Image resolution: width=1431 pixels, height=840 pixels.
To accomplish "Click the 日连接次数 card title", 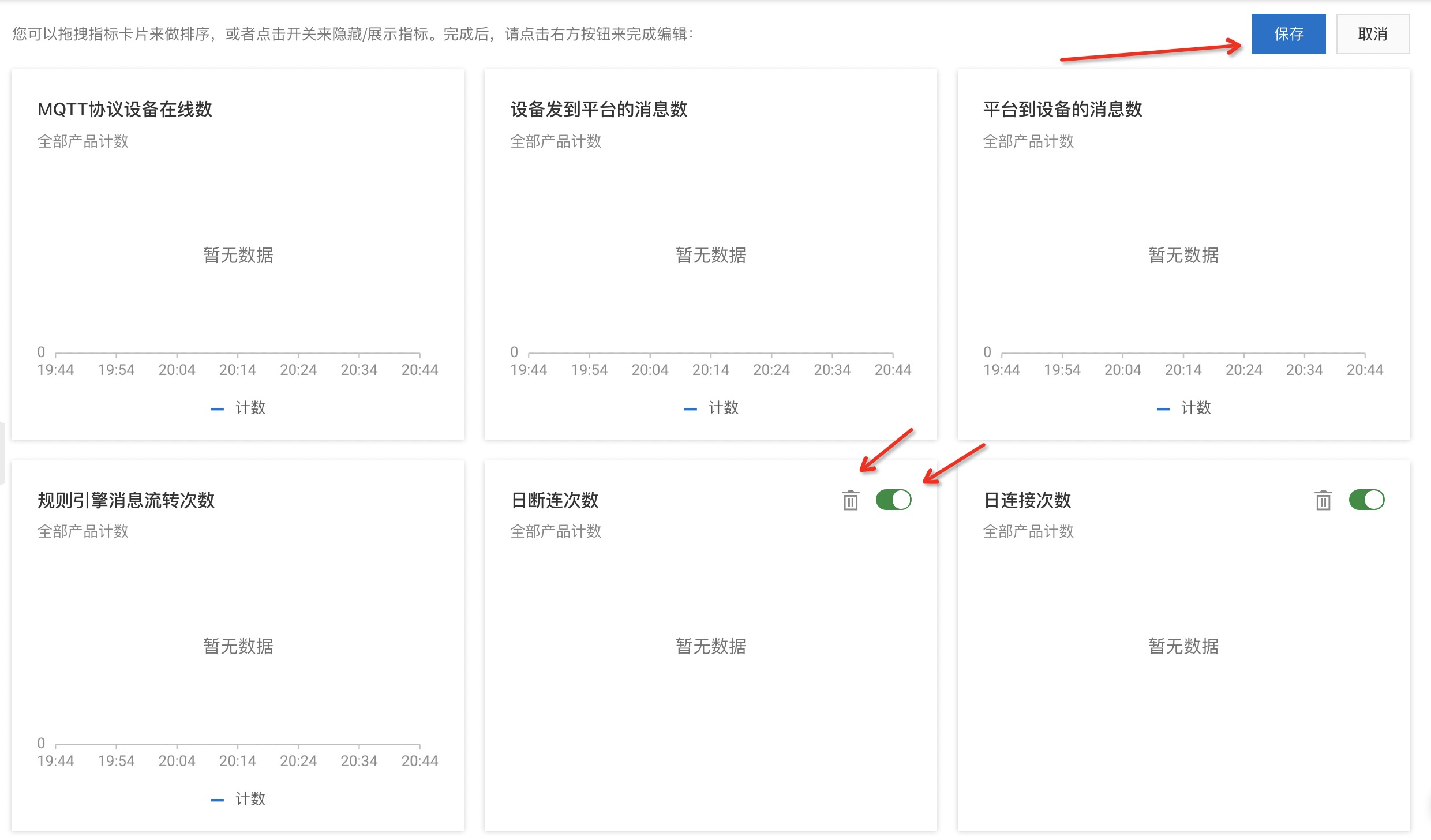I will click(x=1028, y=500).
